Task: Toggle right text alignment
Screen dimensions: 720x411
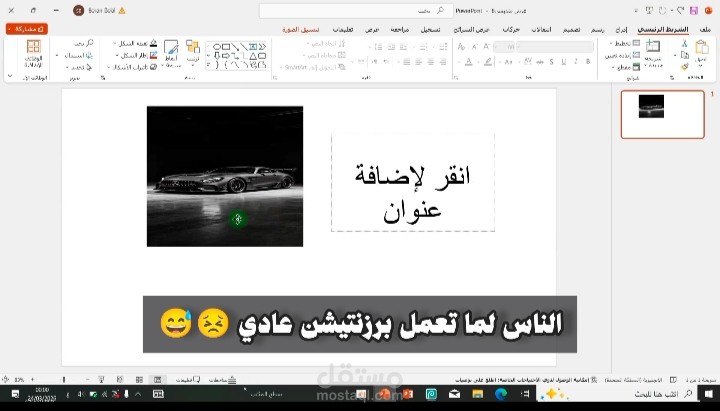Action: coord(443,62)
